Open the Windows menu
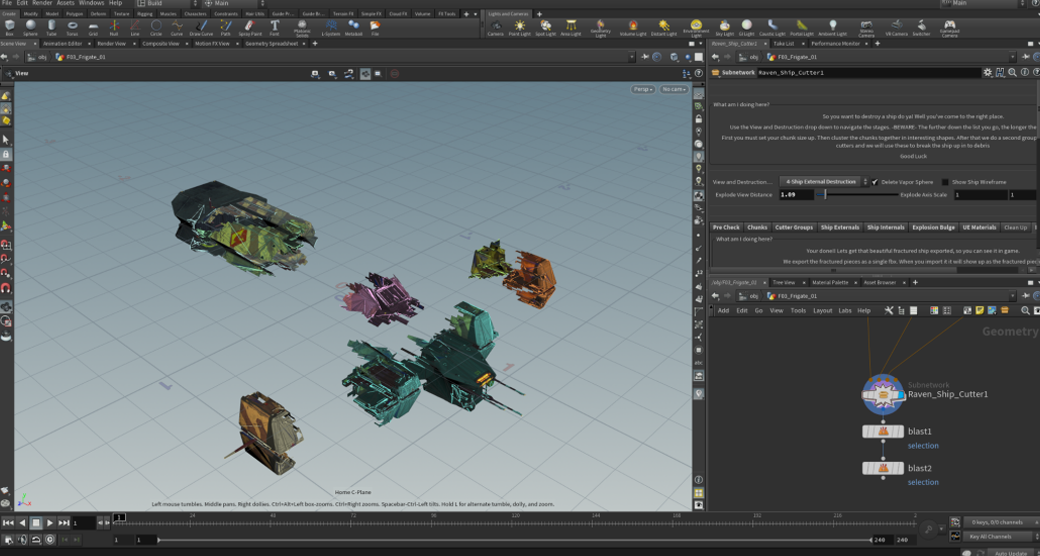This screenshot has width=1040, height=556. tap(92, 3)
